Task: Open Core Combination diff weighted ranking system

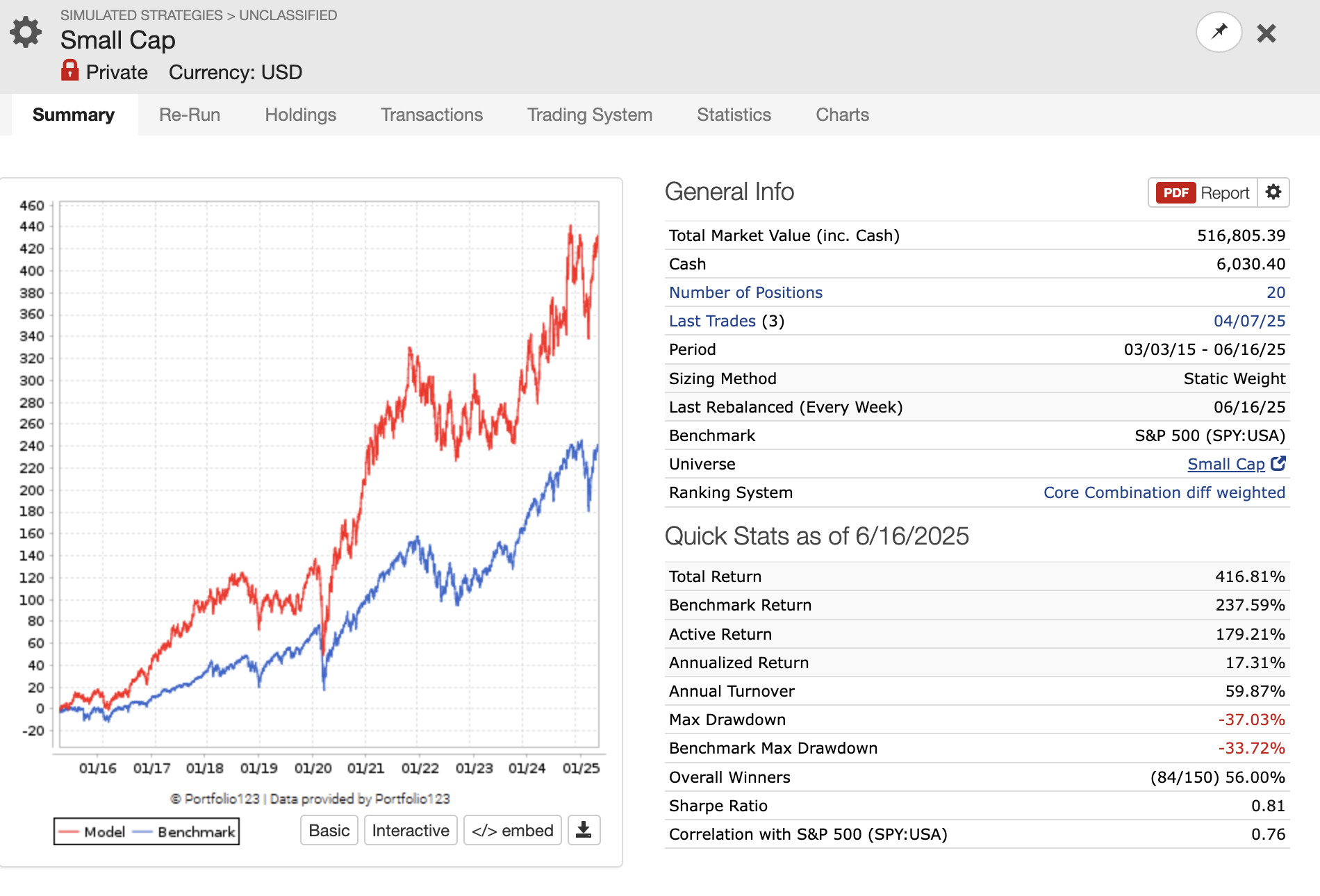Action: (1164, 492)
